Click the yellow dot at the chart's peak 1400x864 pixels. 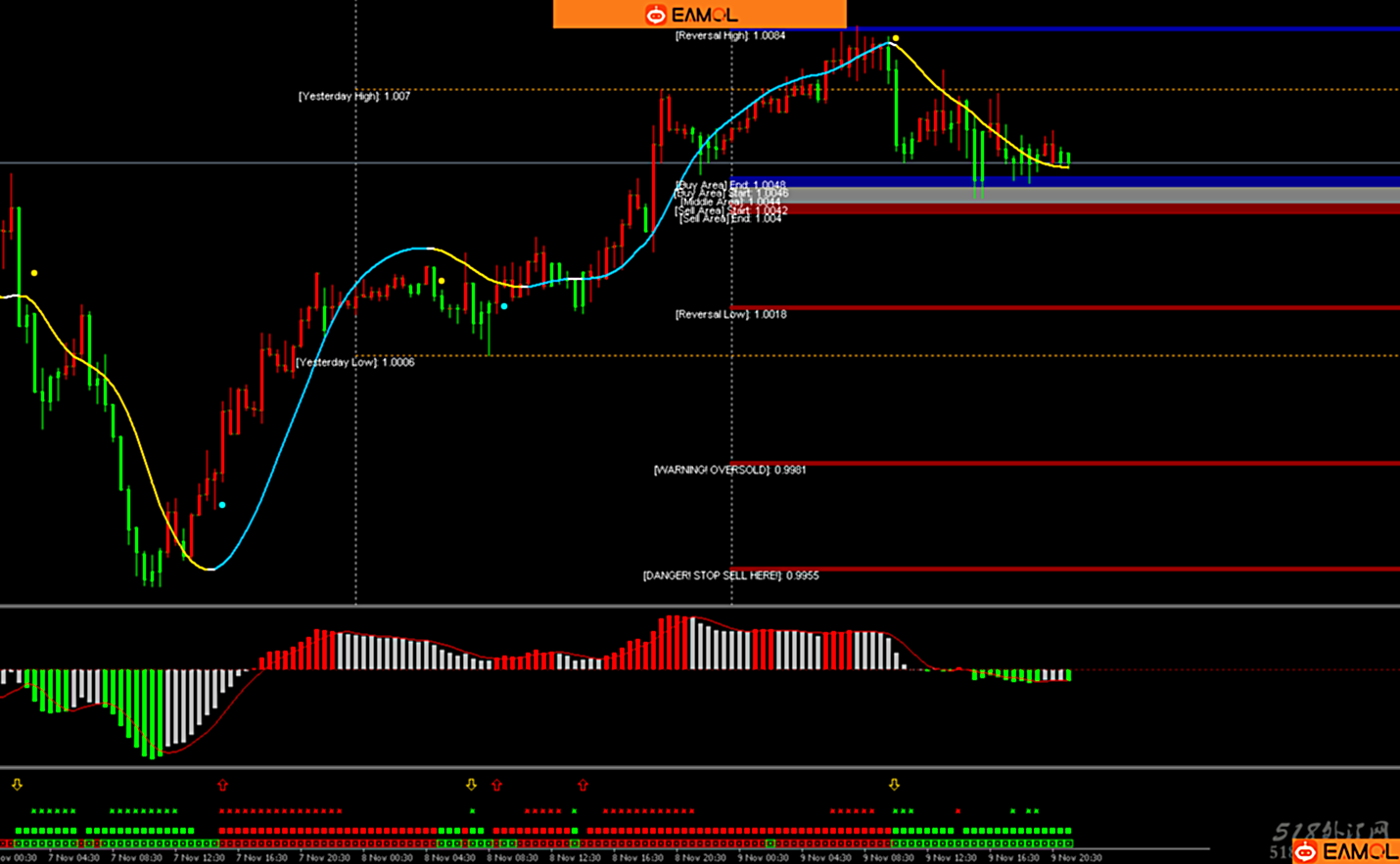tap(896, 38)
